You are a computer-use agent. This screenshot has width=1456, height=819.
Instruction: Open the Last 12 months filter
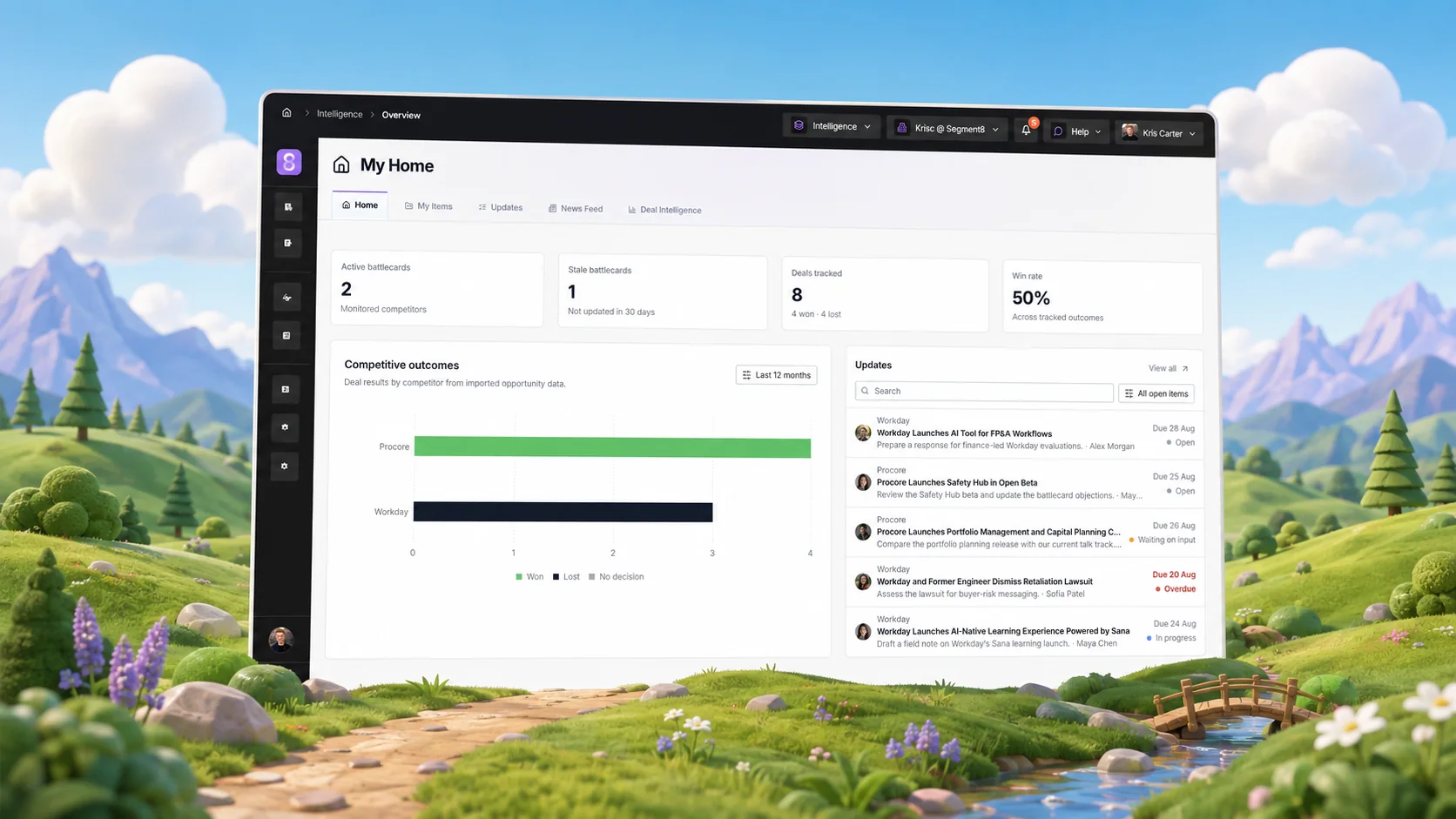776,375
